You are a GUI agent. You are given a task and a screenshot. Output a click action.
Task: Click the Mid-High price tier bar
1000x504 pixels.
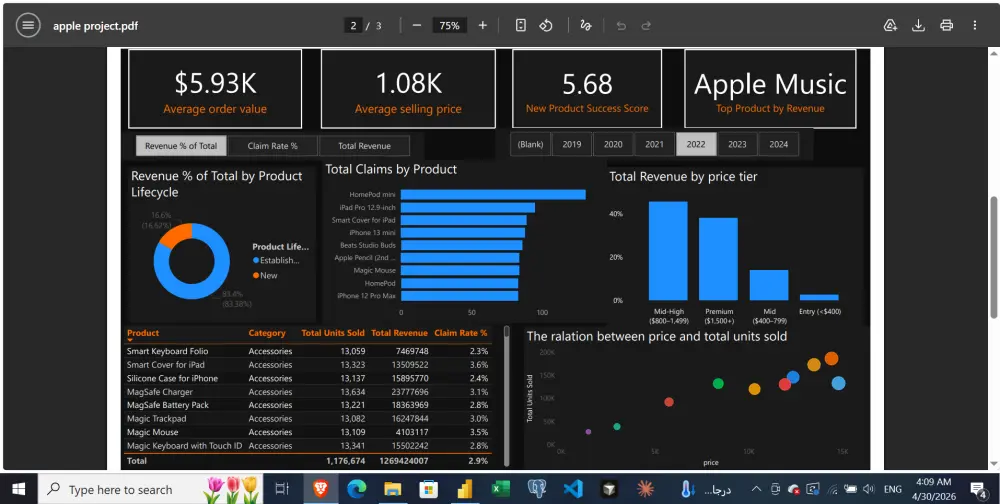668,251
